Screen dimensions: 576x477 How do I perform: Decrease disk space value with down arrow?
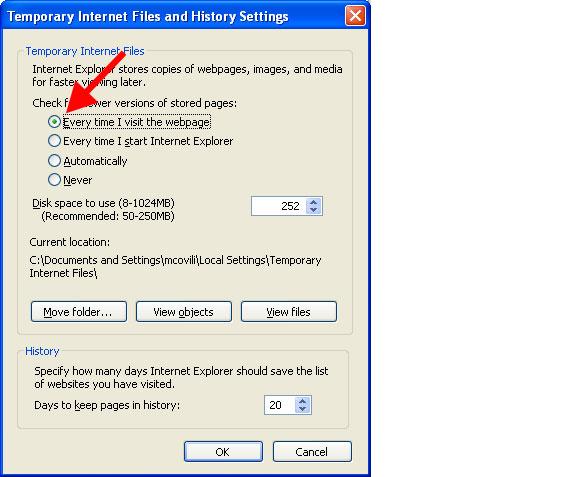(x=313, y=210)
